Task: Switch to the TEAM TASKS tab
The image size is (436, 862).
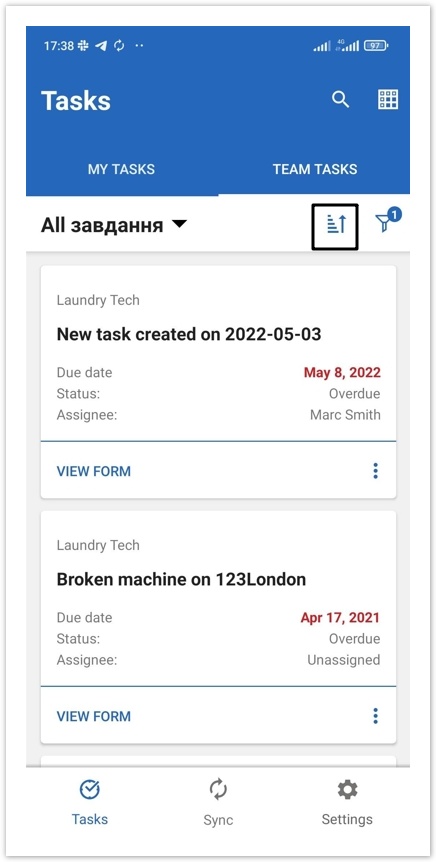Action: (x=315, y=169)
